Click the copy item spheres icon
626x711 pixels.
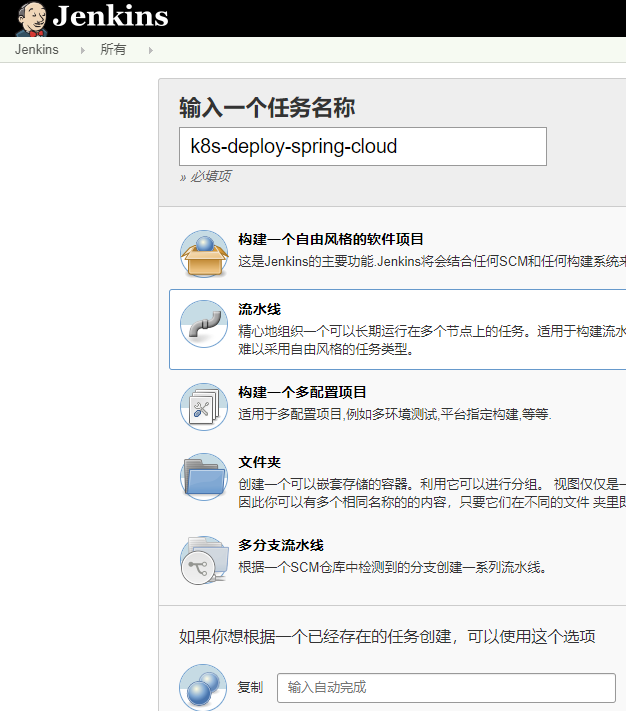coord(203,687)
